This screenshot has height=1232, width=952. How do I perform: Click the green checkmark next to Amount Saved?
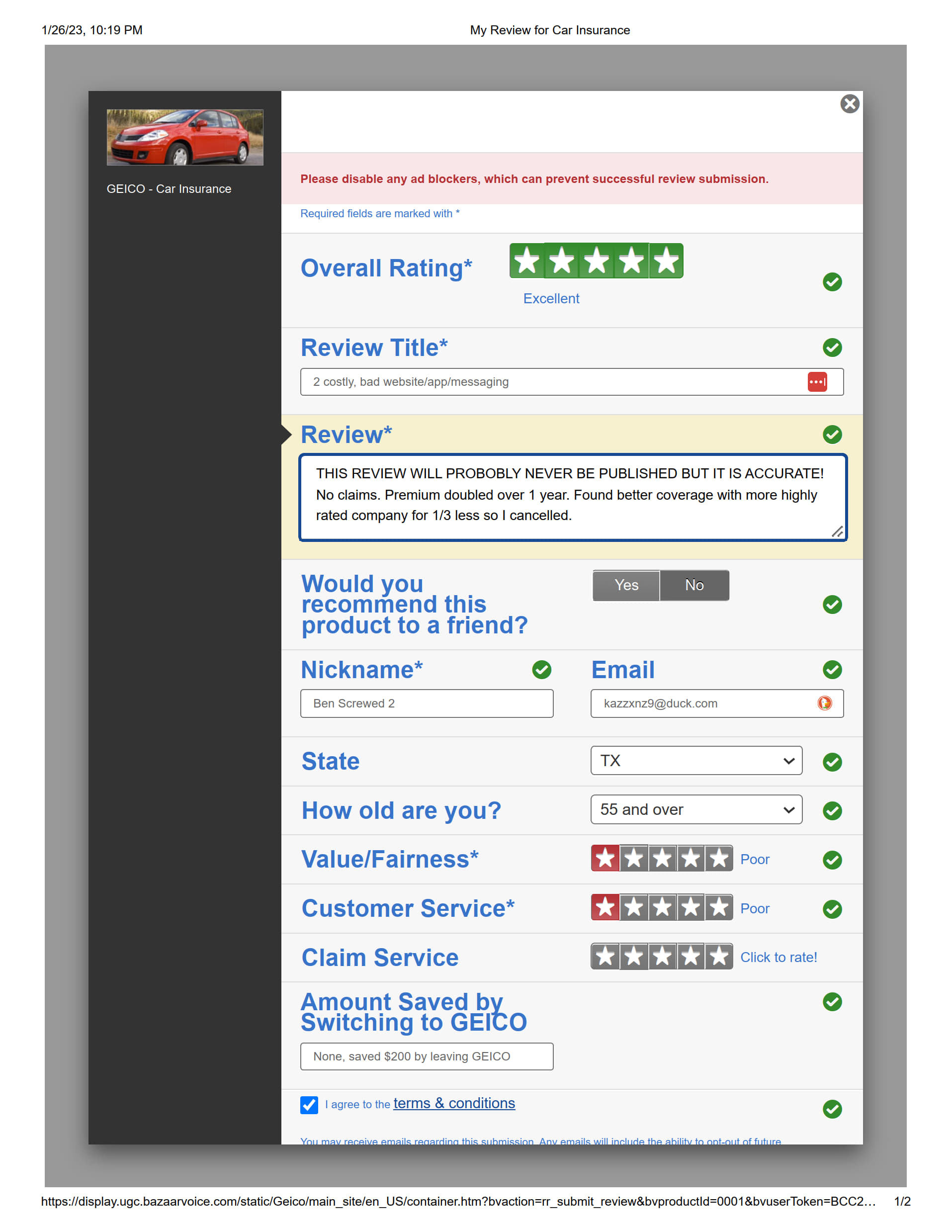pyautogui.click(x=833, y=1001)
